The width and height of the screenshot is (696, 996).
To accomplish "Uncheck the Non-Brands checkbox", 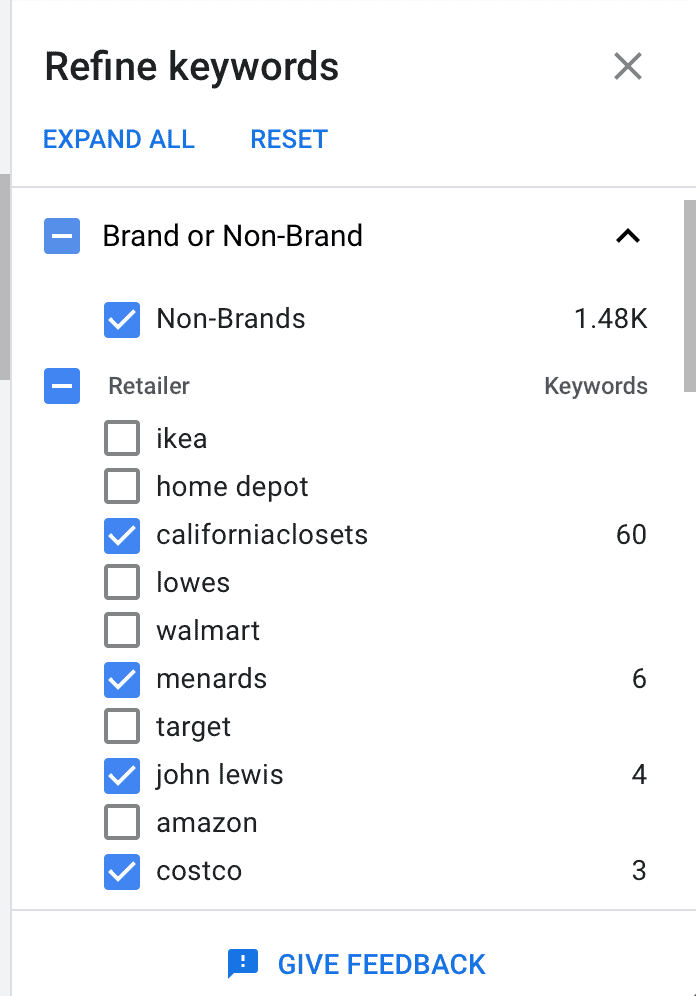I will pos(122,319).
